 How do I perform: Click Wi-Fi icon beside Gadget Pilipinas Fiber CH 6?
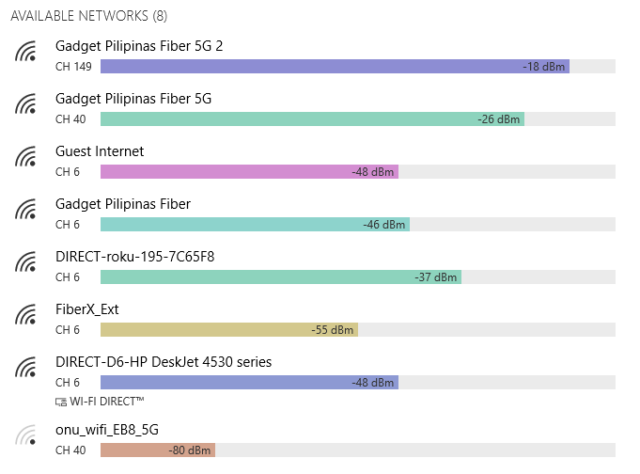[26, 212]
